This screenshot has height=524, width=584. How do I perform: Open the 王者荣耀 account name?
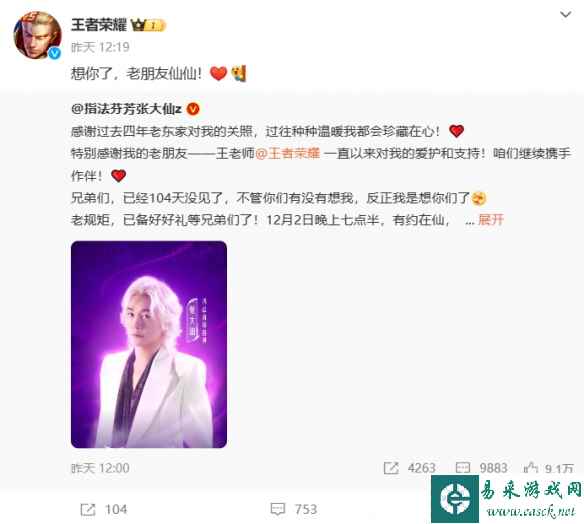[99, 25]
